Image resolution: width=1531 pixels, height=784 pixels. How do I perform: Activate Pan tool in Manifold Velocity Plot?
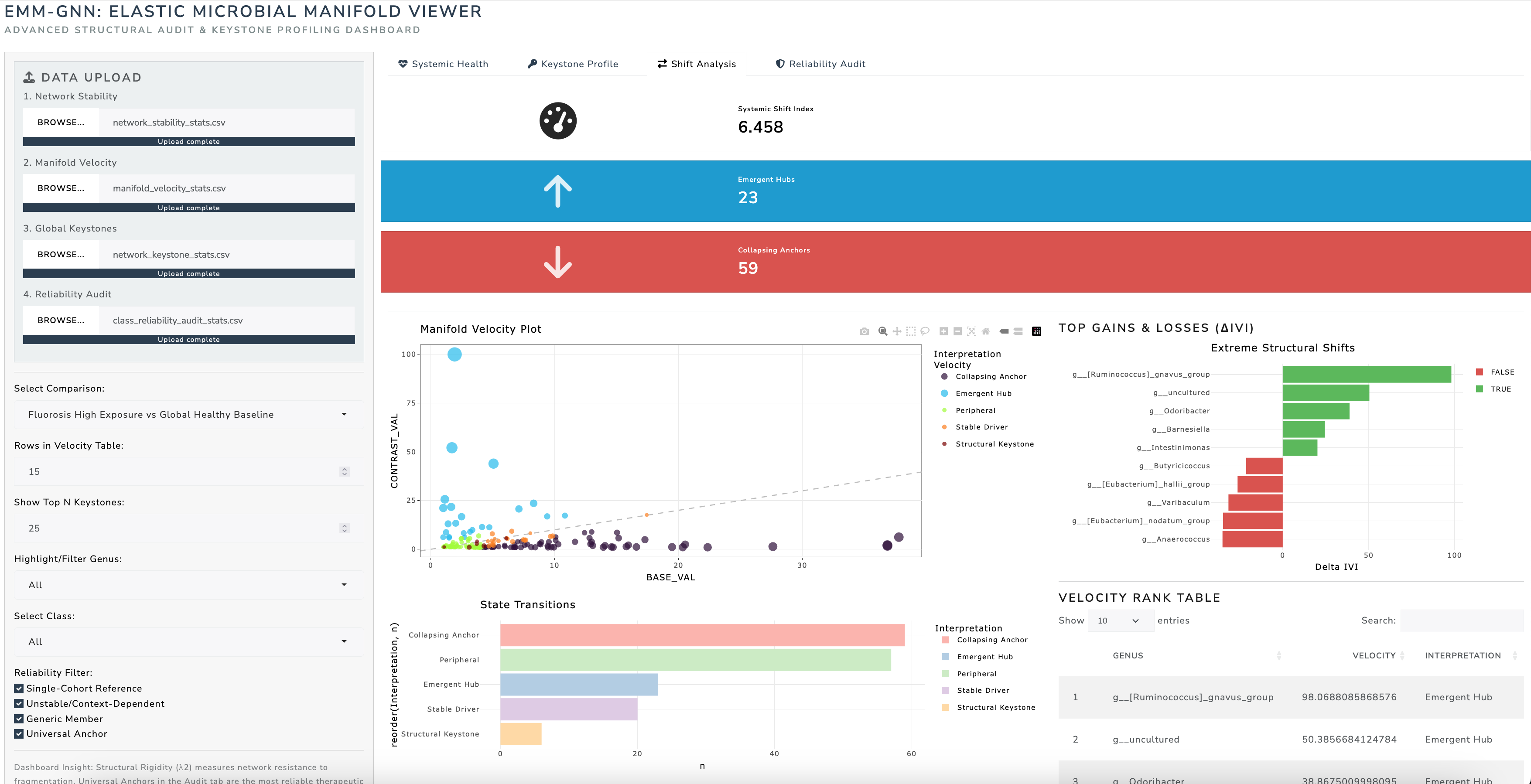click(897, 331)
